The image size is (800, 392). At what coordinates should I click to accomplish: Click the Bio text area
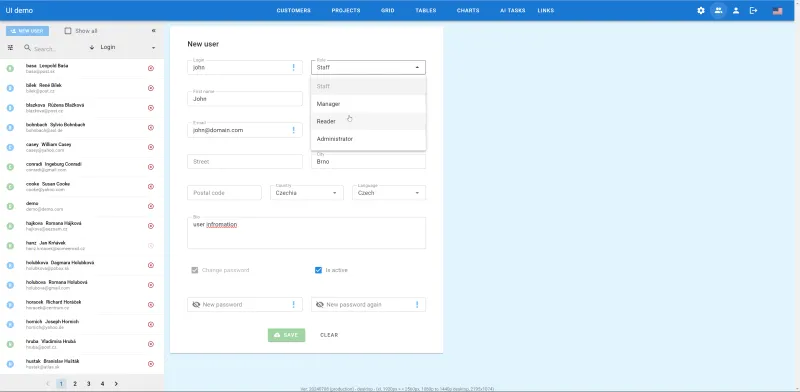[307, 233]
